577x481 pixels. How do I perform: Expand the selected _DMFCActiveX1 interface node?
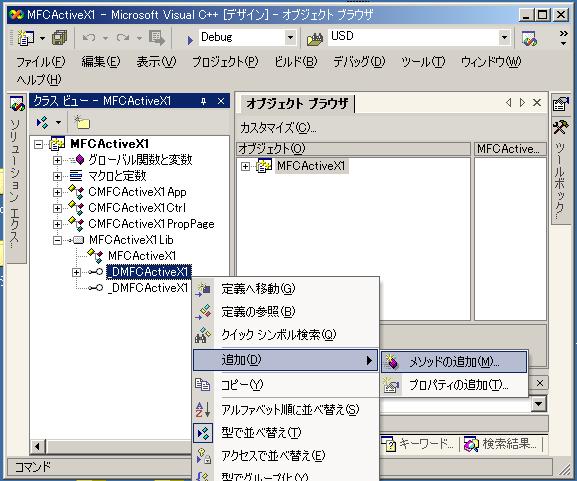(76, 272)
